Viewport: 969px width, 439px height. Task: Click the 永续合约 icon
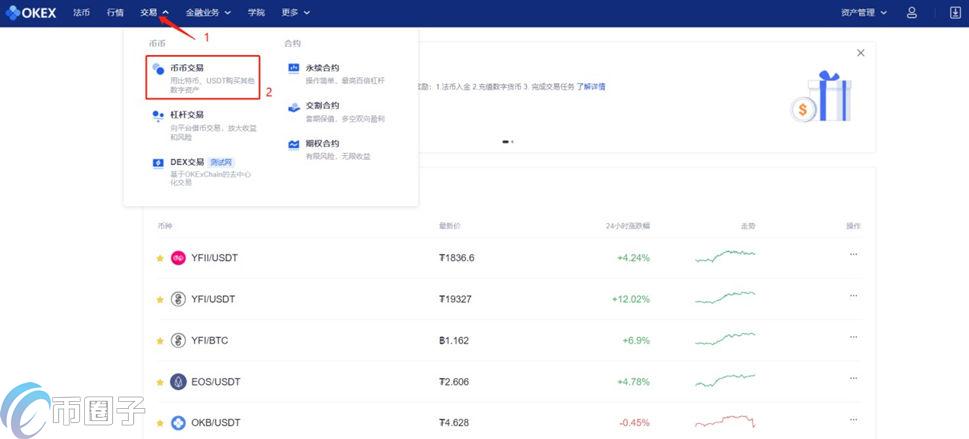coord(294,69)
